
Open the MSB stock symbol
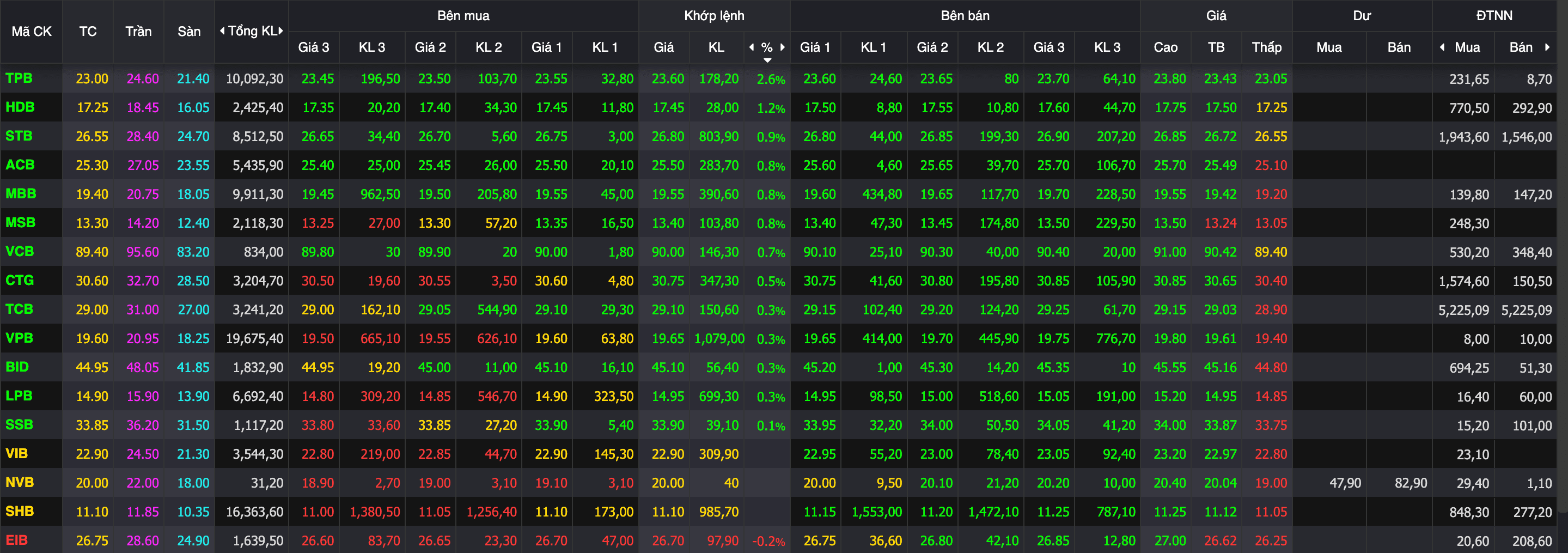[21, 222]
